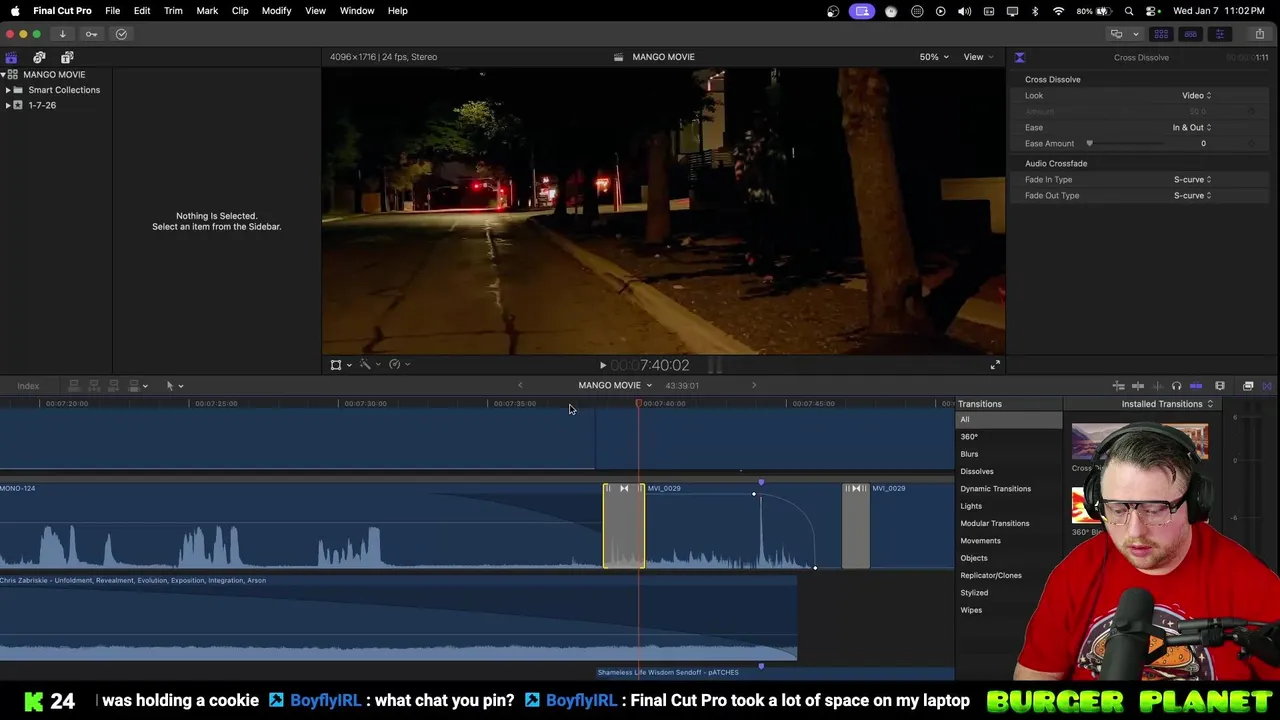The height and width of the screenshot is (720, 1280).
Task: Open the Wi-Fi status menu
Action: 1058,11
